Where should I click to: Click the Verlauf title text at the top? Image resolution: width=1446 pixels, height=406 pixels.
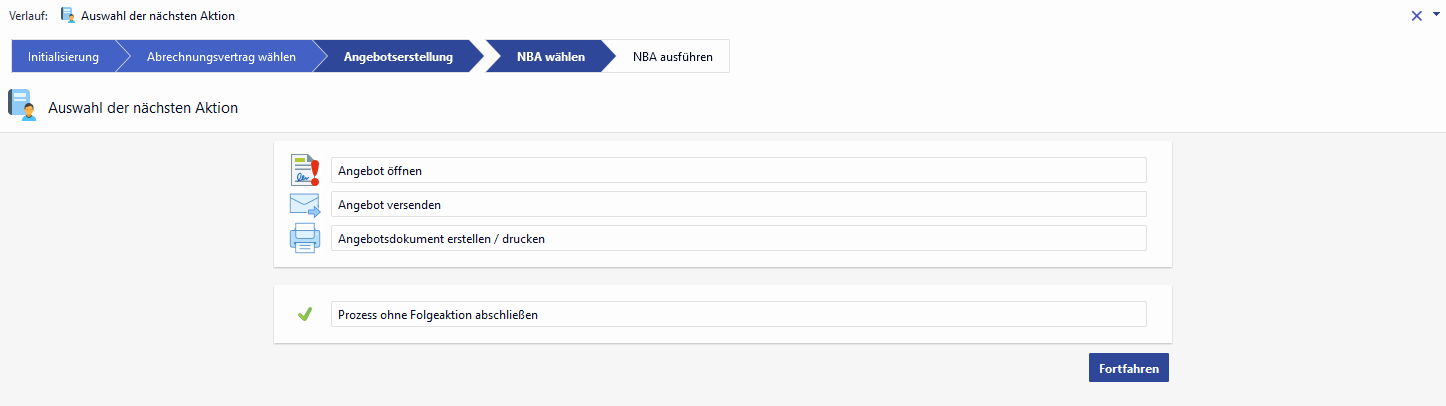pyautogui.click(x=158, y=16)
